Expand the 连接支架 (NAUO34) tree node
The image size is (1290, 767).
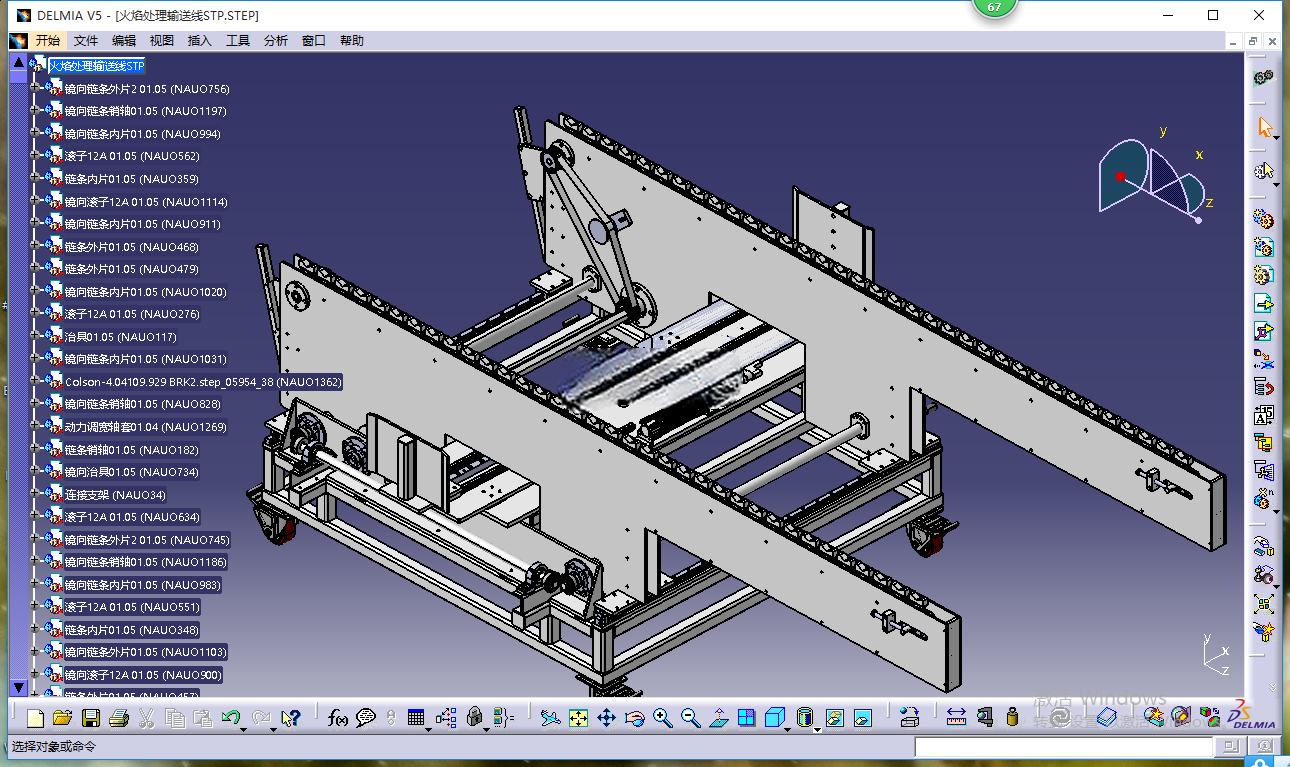[35, 494]
